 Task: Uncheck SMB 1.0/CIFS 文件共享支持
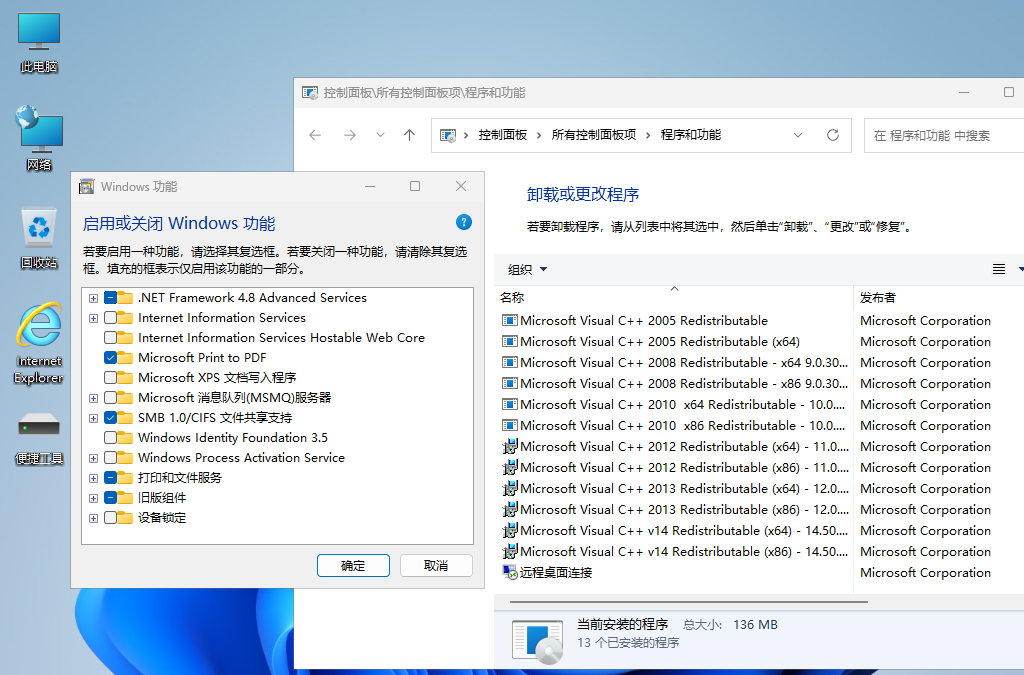110,418
